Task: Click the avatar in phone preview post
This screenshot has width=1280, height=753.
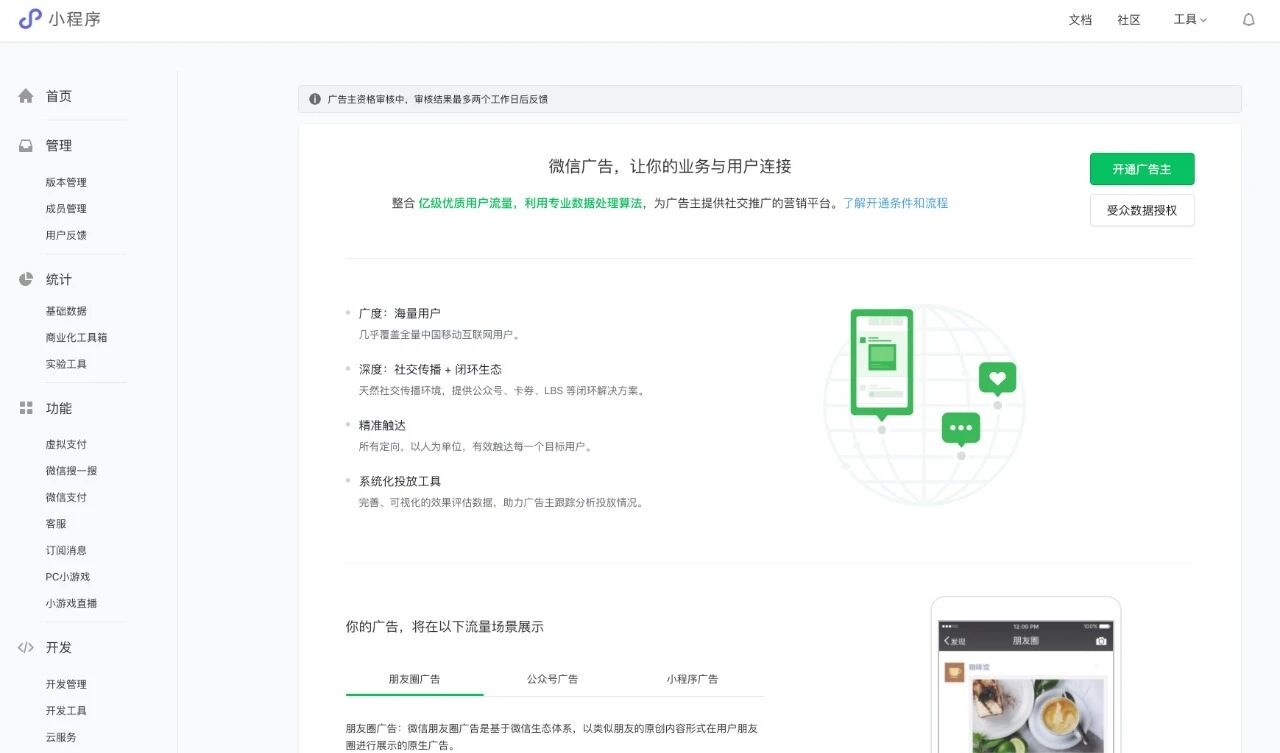Action: click(954, 672)
